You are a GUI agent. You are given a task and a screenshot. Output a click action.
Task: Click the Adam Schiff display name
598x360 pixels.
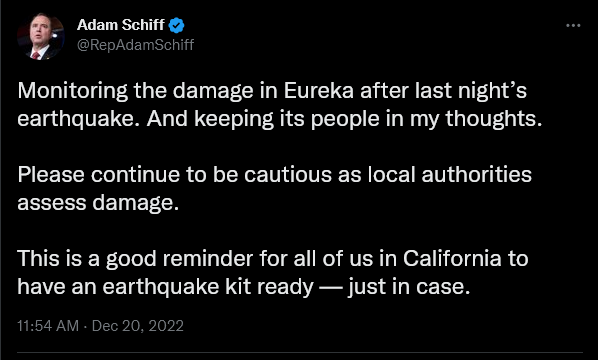tap(121, 25)
